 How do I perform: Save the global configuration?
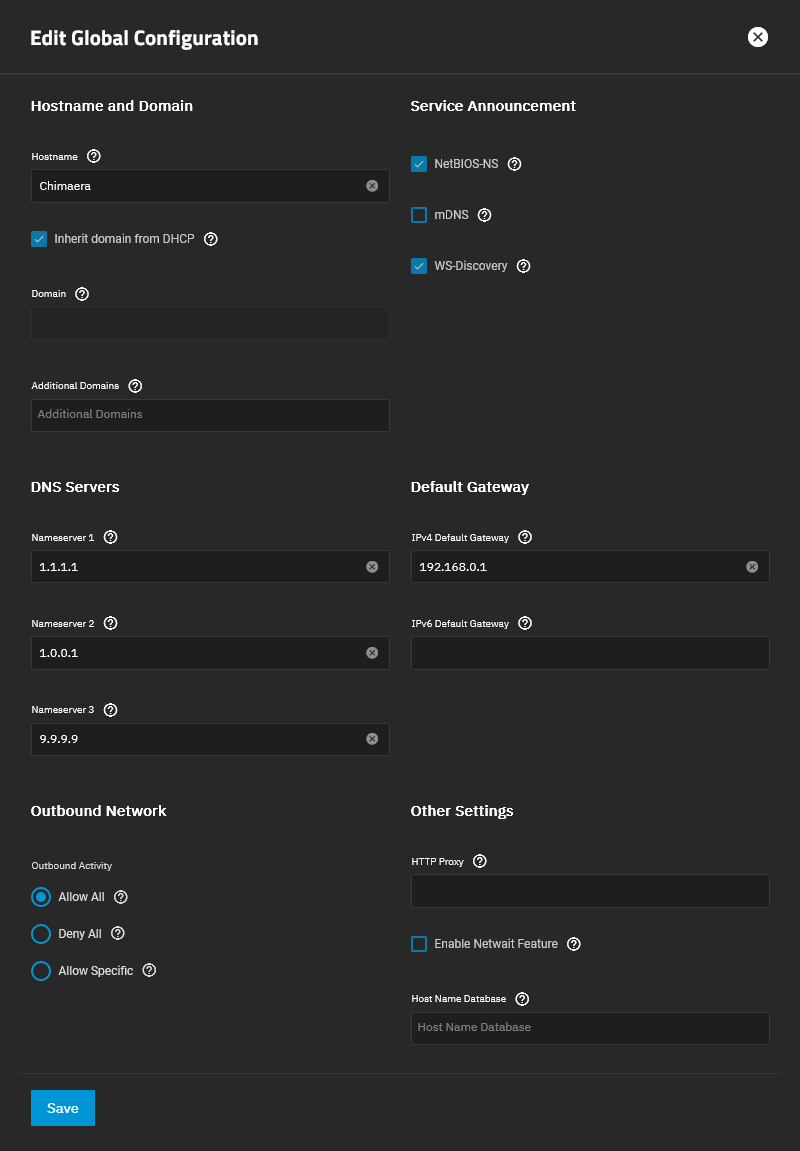(x=63, y=1108)
